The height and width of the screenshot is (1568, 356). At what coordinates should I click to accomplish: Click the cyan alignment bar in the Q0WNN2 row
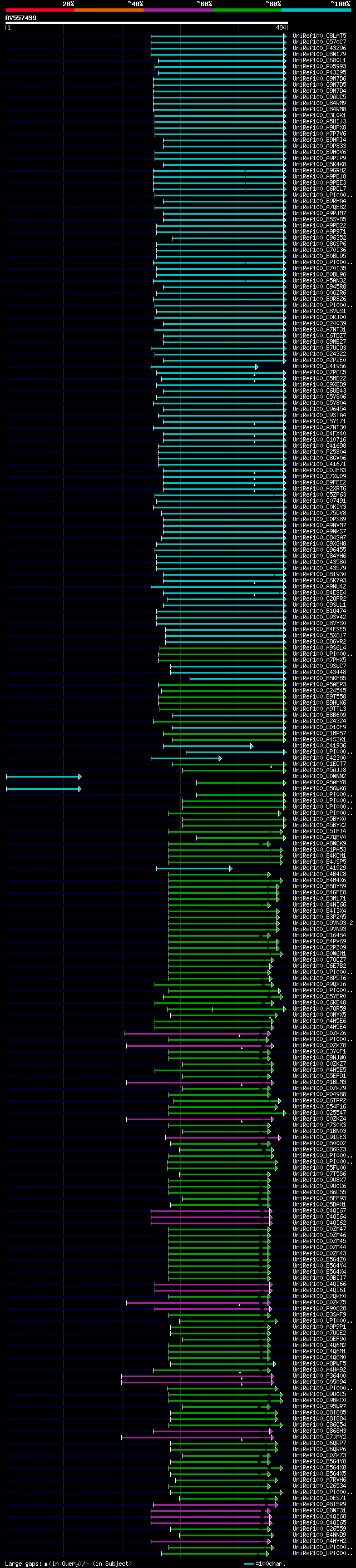pyautogui.click(x=43, y=776)
